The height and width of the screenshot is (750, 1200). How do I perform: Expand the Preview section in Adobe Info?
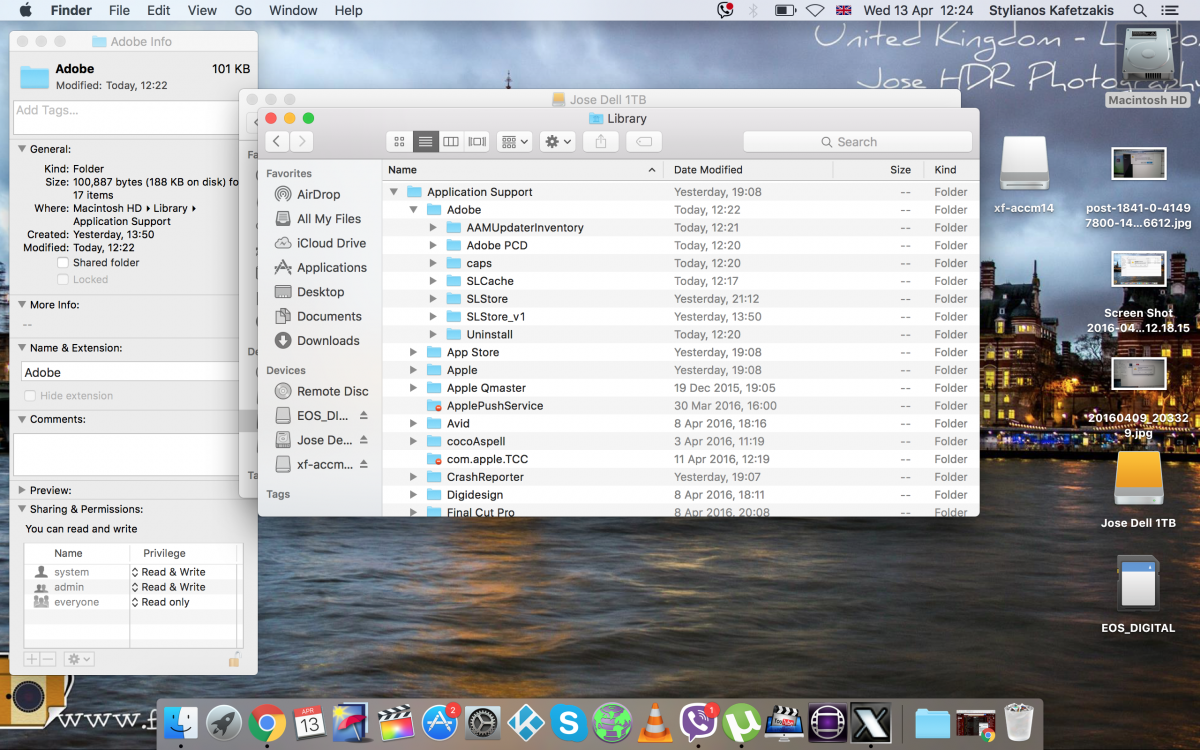coord(22,491)
